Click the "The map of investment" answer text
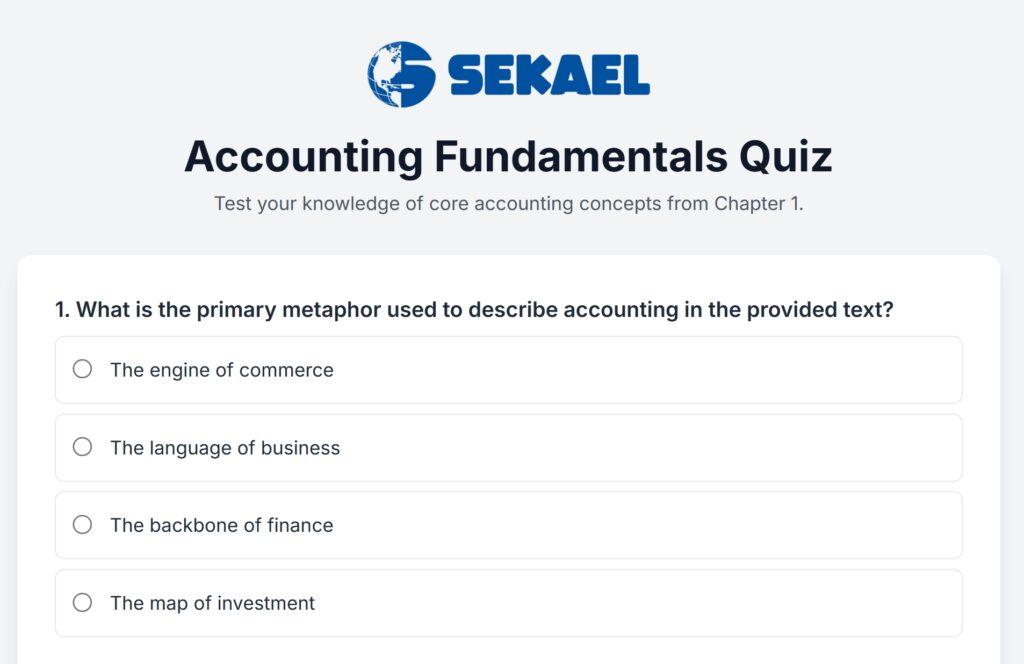1024x664 pixels. click(212, 603)
